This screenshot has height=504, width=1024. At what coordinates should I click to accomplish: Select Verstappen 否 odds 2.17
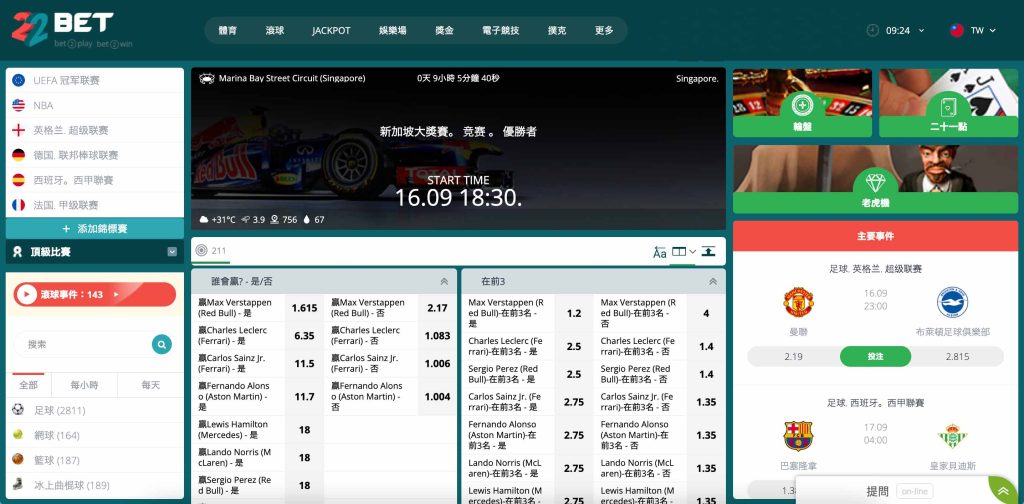[x=437, y=308]
